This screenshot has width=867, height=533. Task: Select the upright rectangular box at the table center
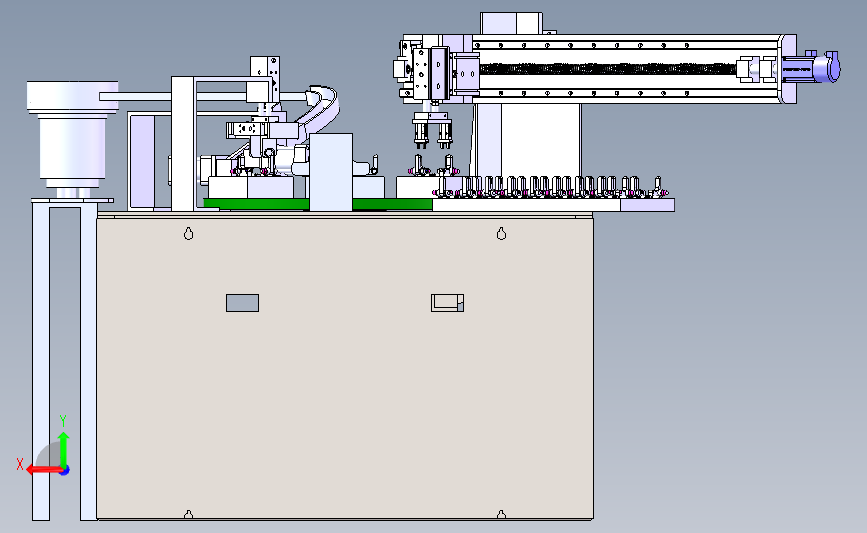point(331,172)
